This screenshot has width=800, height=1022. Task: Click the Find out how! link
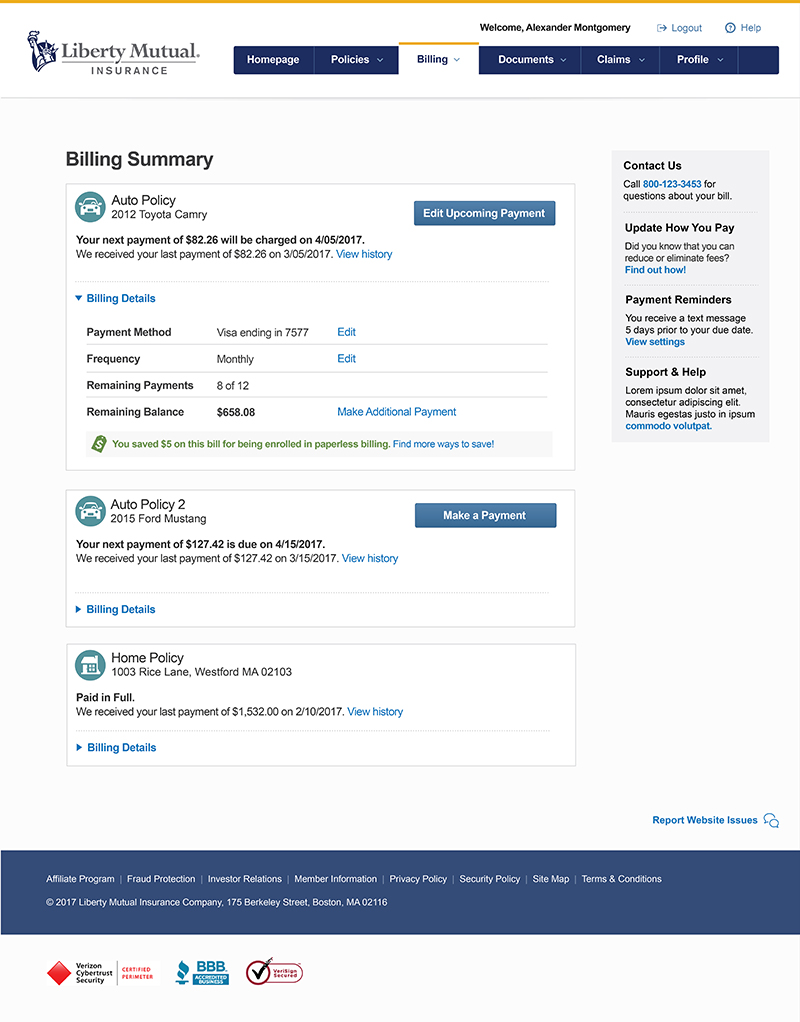pyautogui.click(x=655, y=270)
